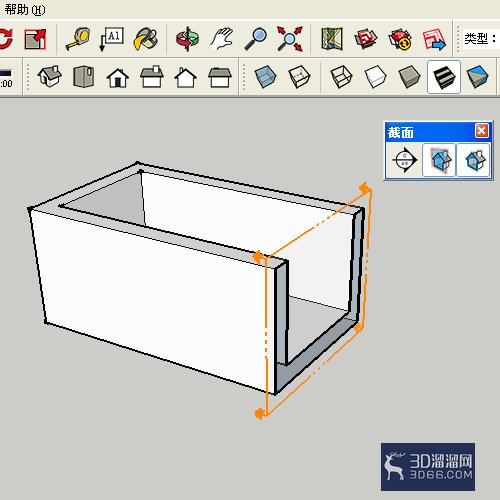Image resolution: width=500 pixels, height=500 pixels.
Task: Switch to Top view
Action: [83, 77]
